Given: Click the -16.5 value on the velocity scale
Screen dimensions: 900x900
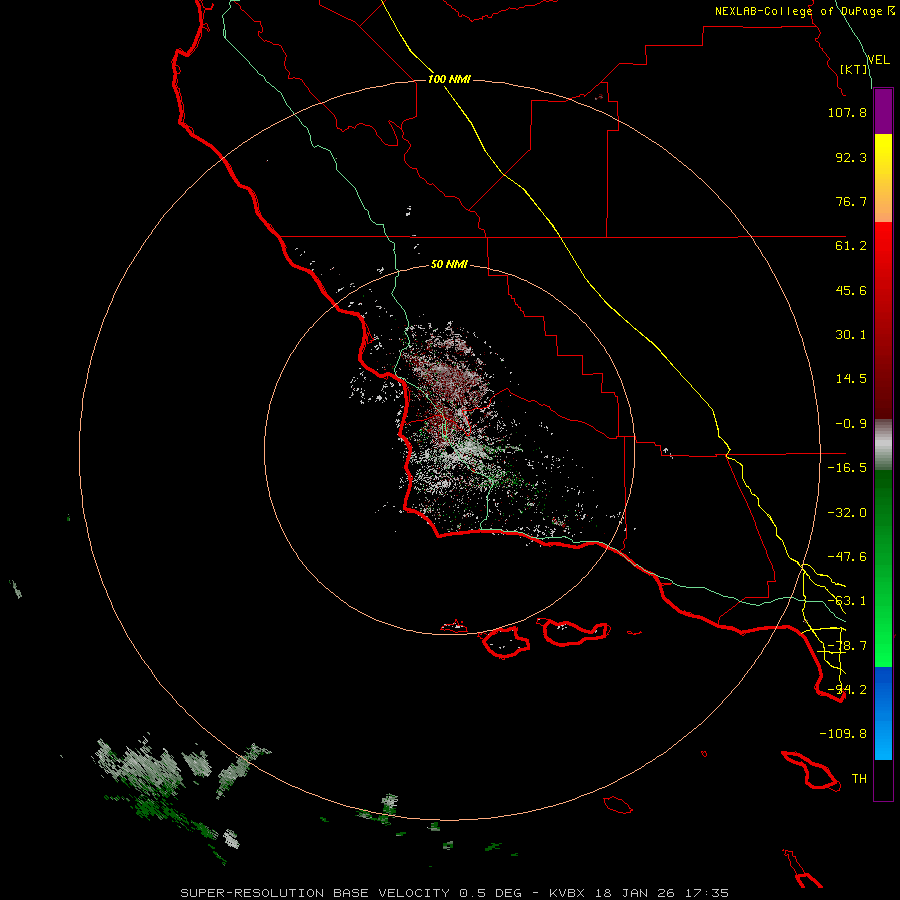Looking at the screenshot, I should 847,468.
